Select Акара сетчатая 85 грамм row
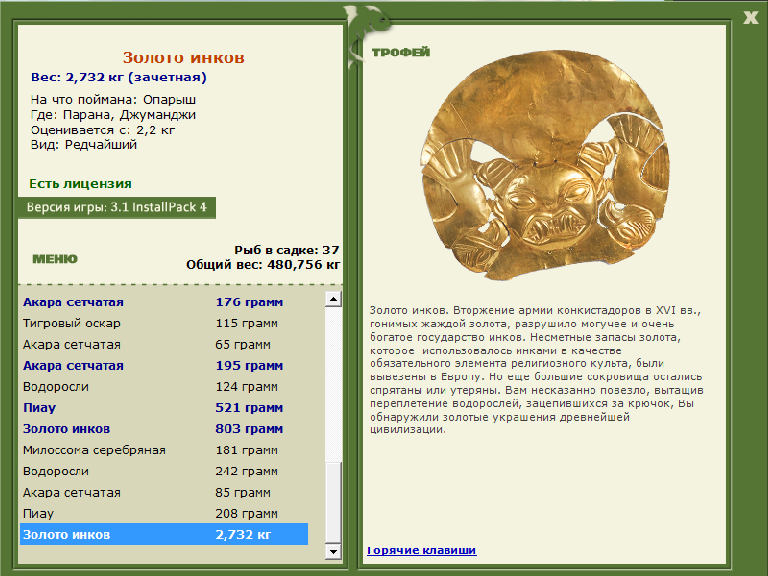Image resolution: width=768 pixels, height=576 pixels. point(164,493)
